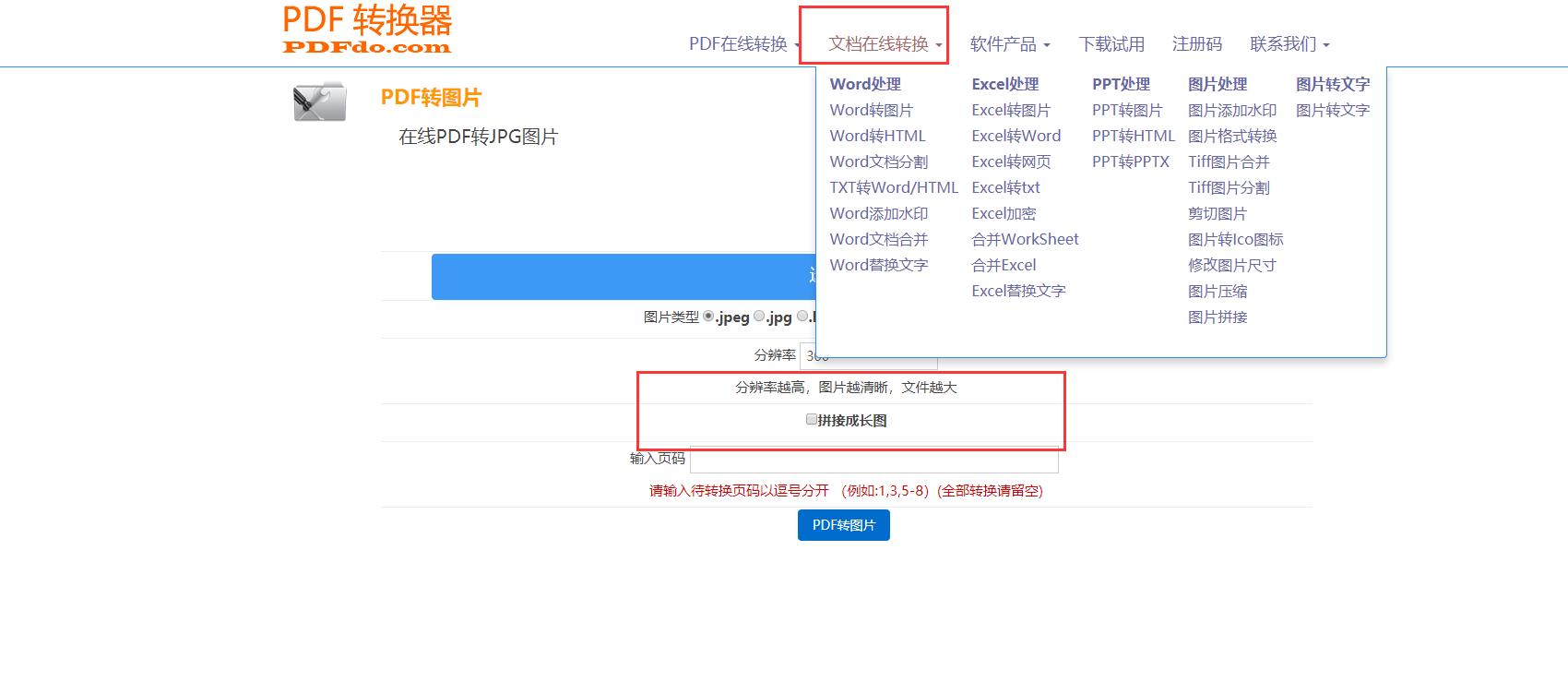Screen dimensions: 1568x682
Task: Click the 分辨率 resolution input field
Action: (x=868, y=355)
